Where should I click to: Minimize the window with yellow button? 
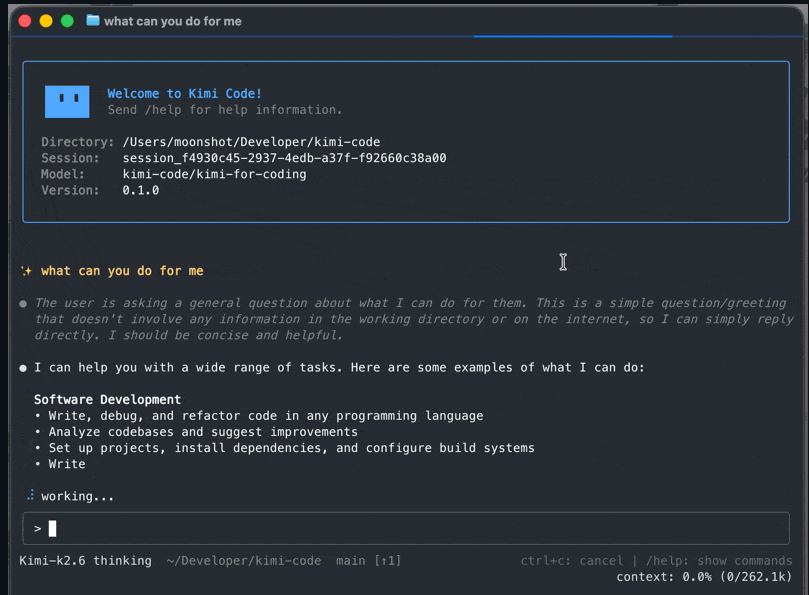(x=46, y=21)
